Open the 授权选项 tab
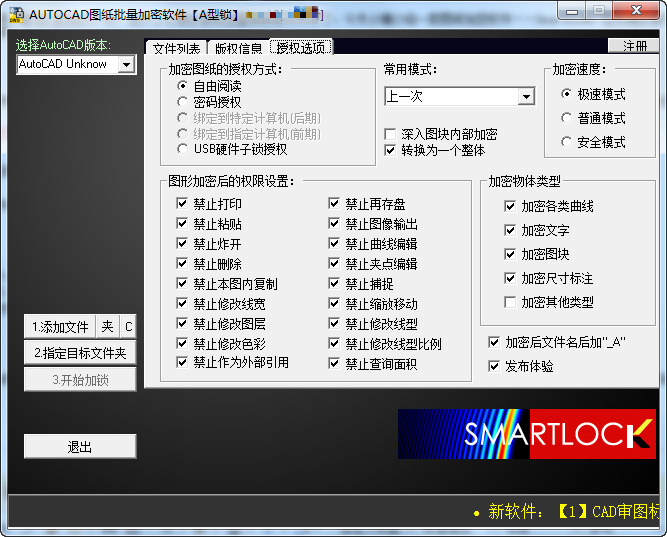The image size is (667, 537). [x=301, y=47]
